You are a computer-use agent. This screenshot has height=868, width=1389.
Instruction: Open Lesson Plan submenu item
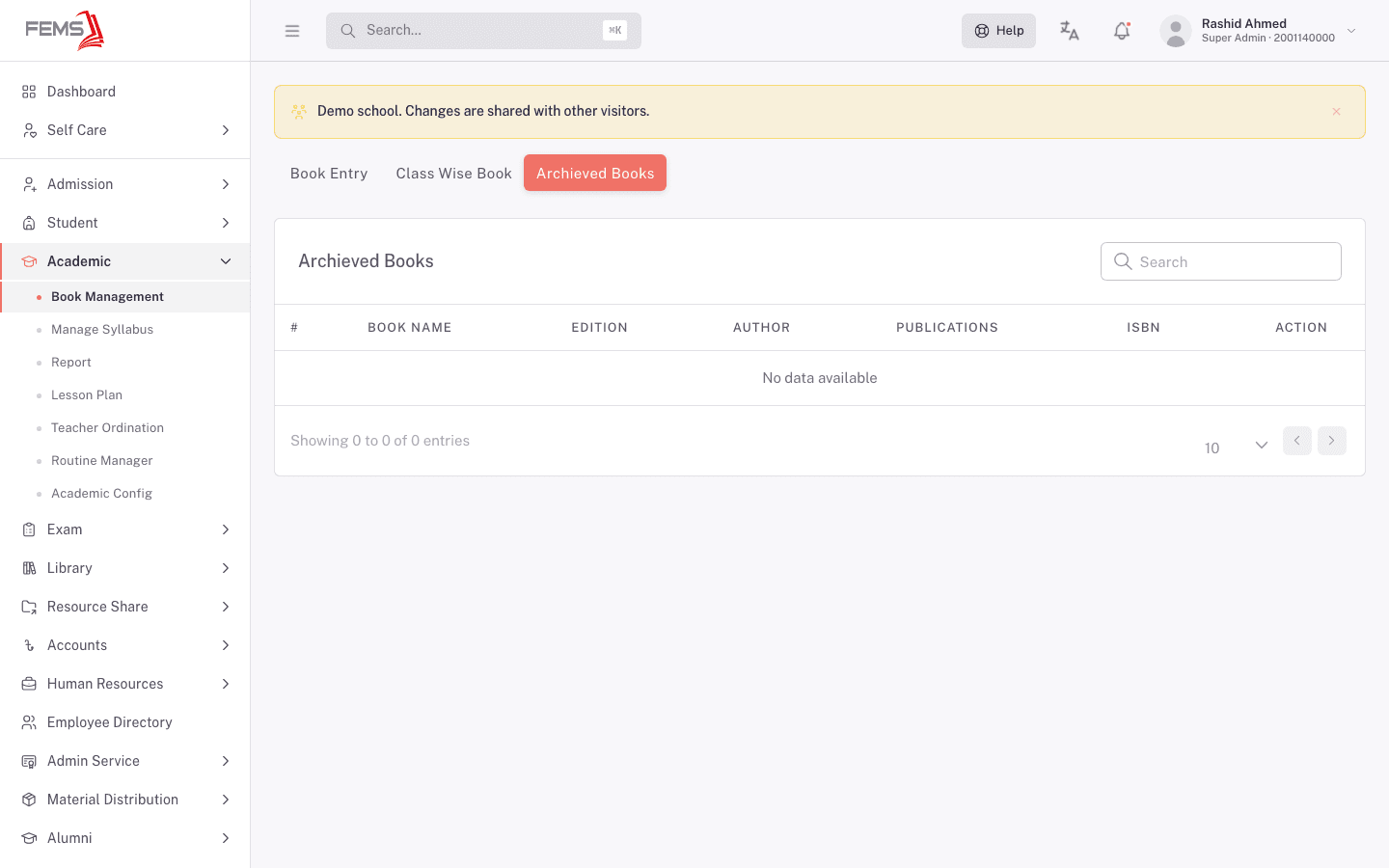[x=87, y=395]
